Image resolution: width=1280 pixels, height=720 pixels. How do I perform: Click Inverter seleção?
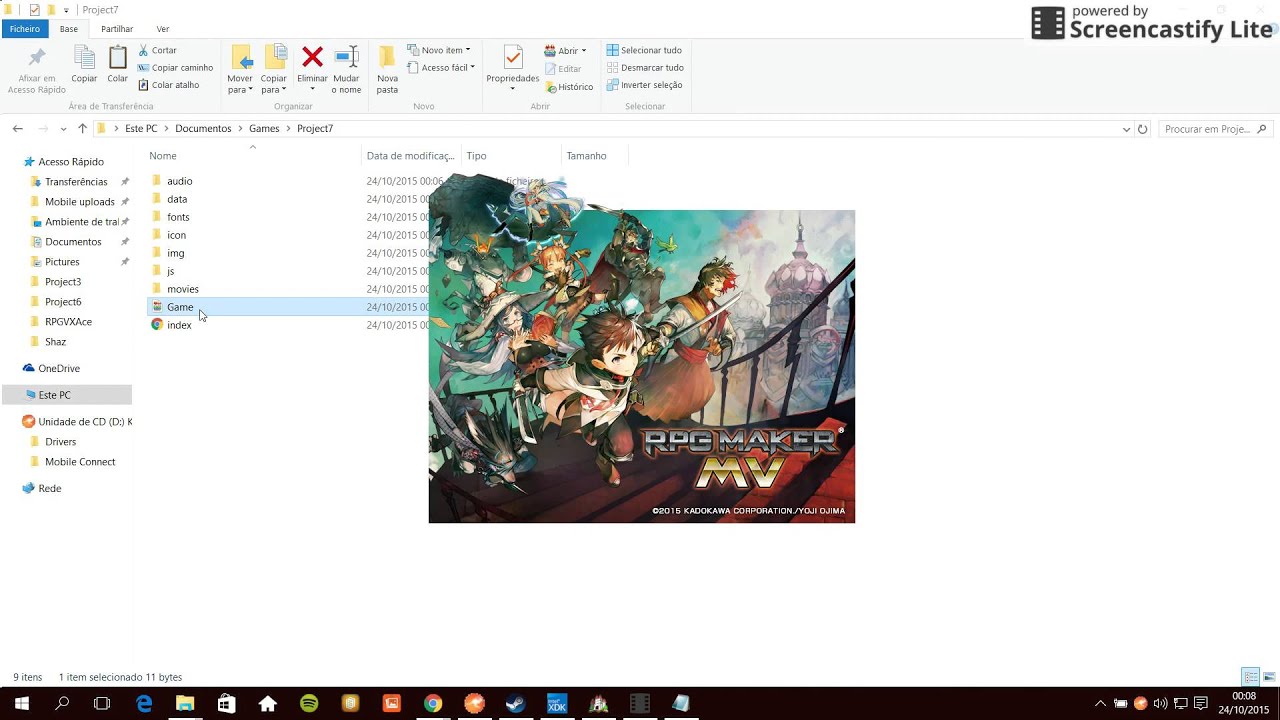click(644, 85)
